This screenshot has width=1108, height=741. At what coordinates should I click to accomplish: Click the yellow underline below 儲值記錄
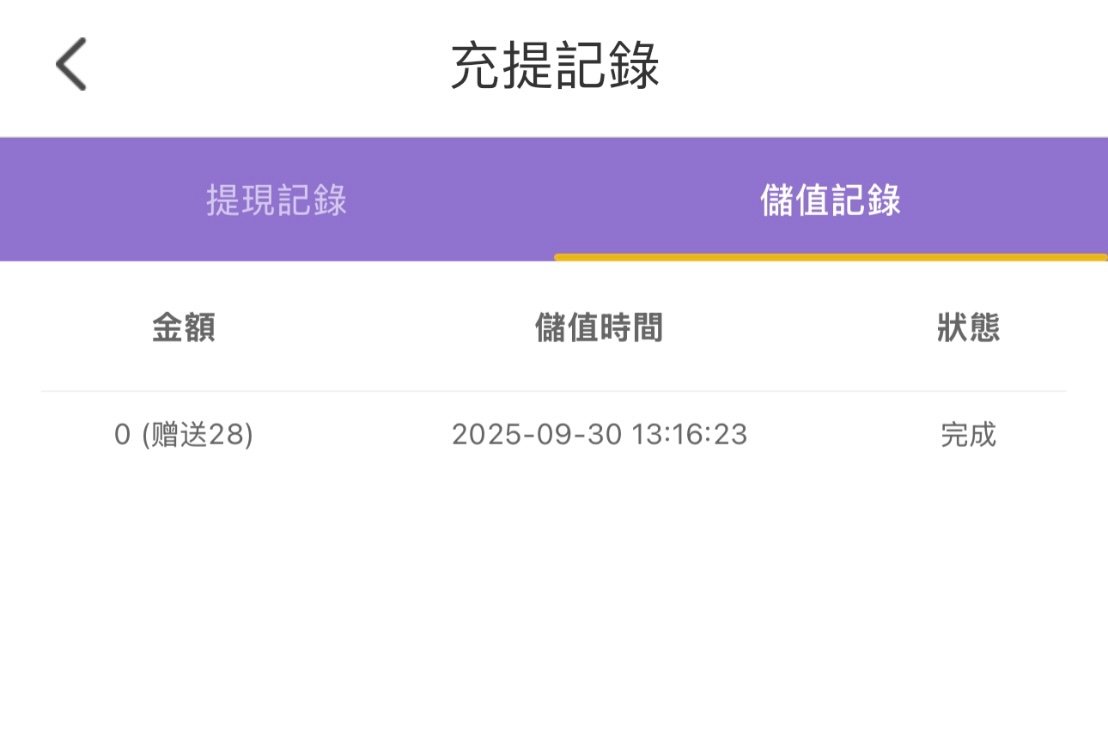(x=830, y=257)
